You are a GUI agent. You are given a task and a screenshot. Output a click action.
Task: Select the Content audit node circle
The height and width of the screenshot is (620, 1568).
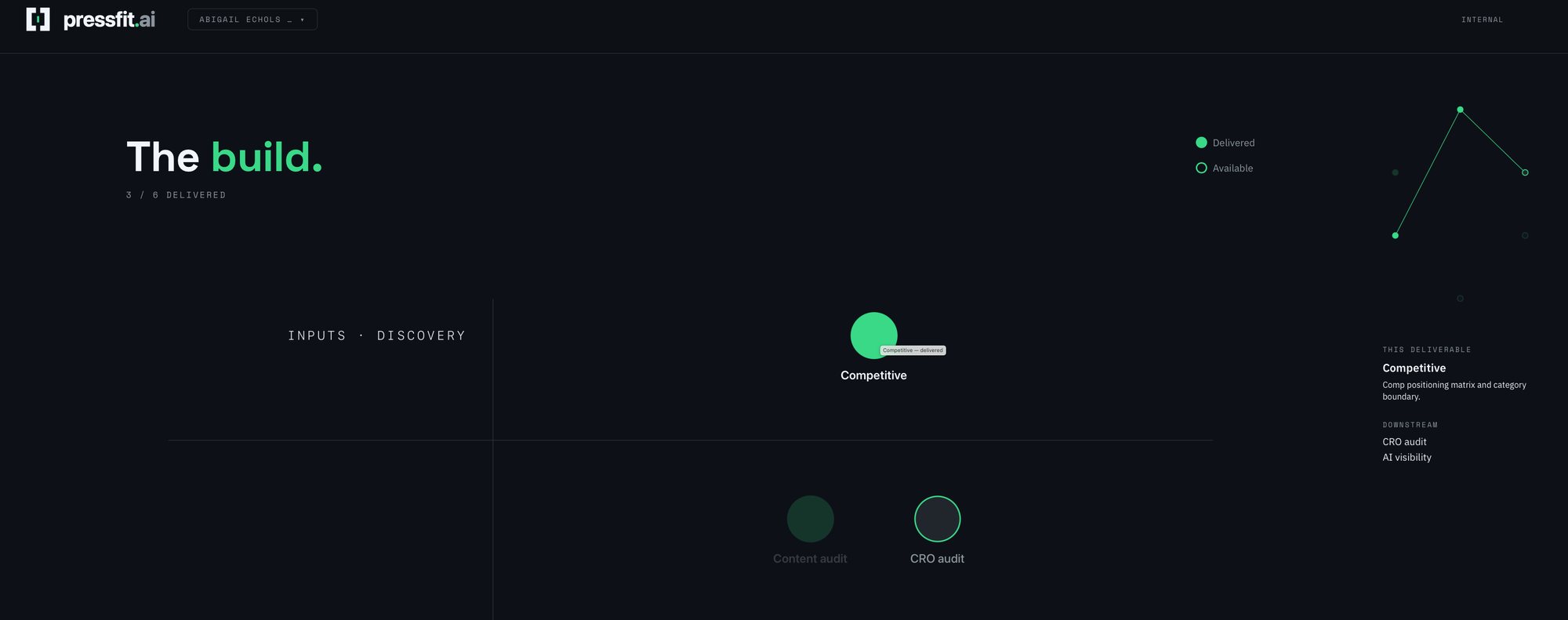pyautogui.click(x=810, y=519)
